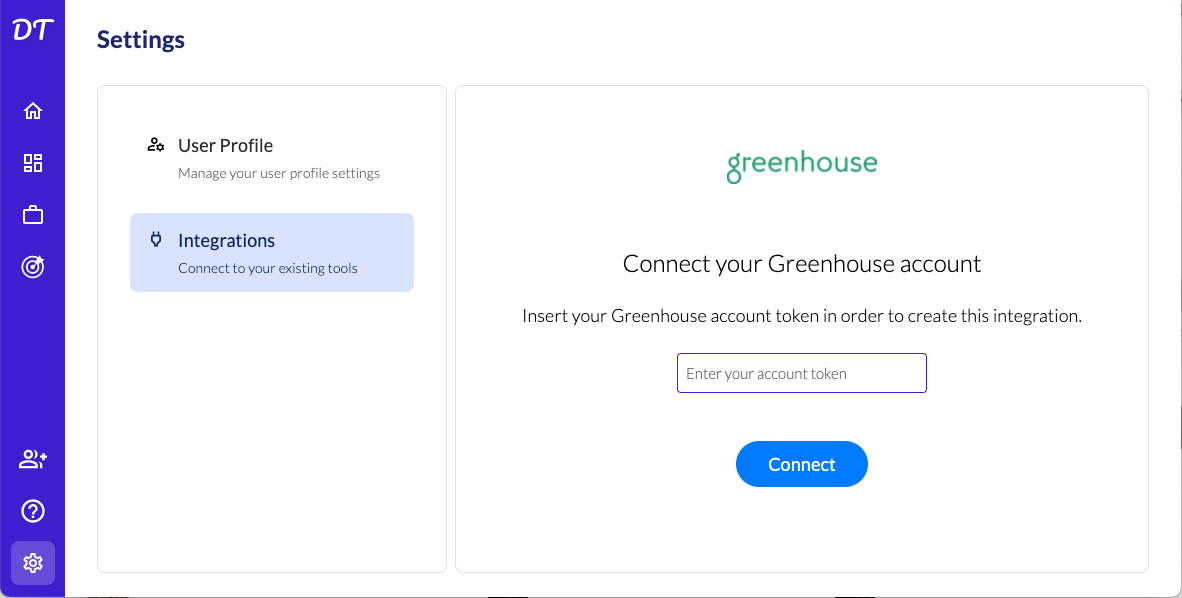Select the target bullseye icon

coord(33,267)
